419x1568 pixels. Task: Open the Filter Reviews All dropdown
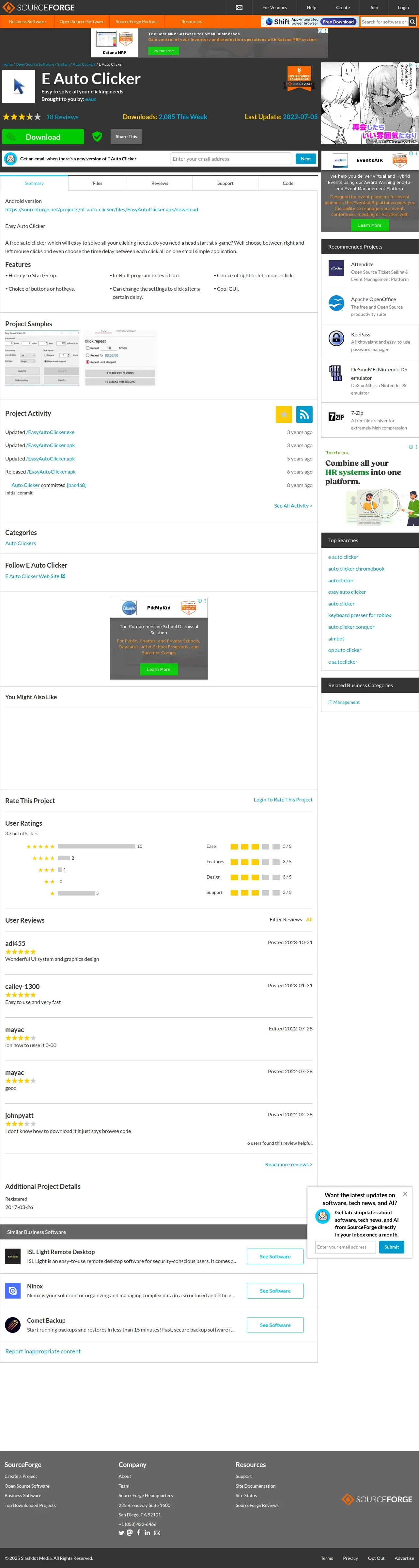[x=309, y=920]
